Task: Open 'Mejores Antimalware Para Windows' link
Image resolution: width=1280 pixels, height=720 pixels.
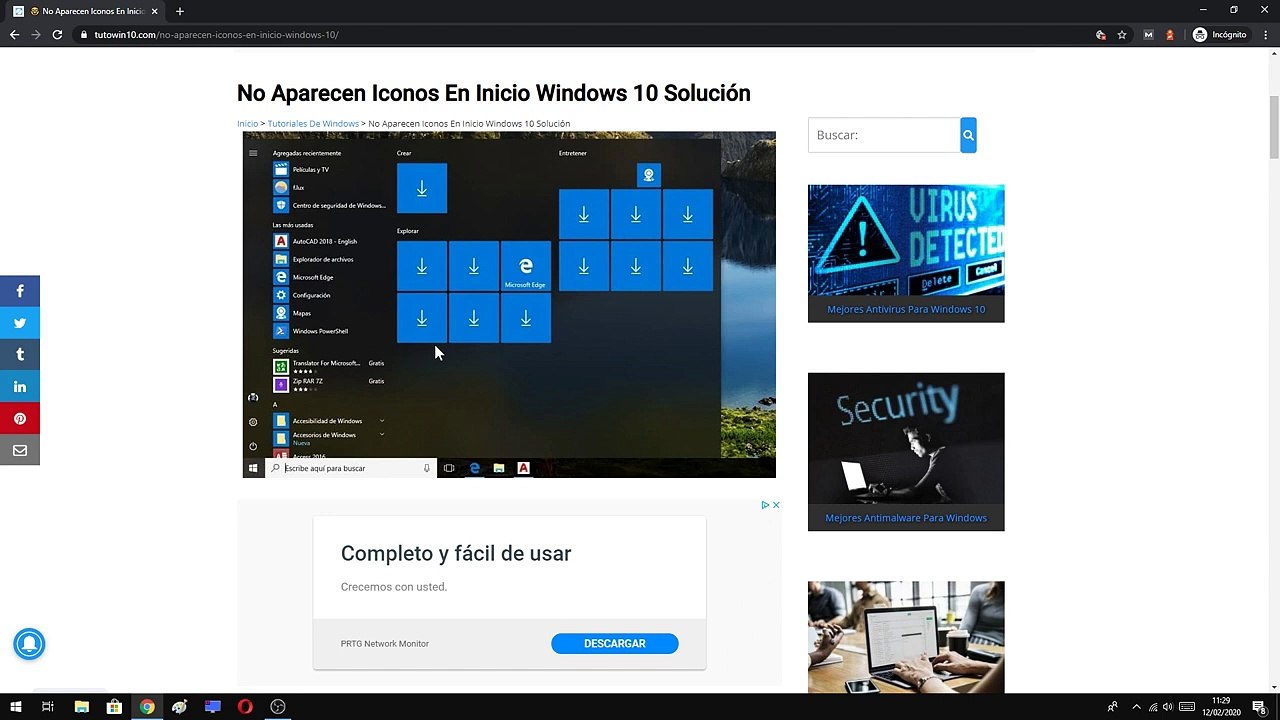Action: point(906,518)
